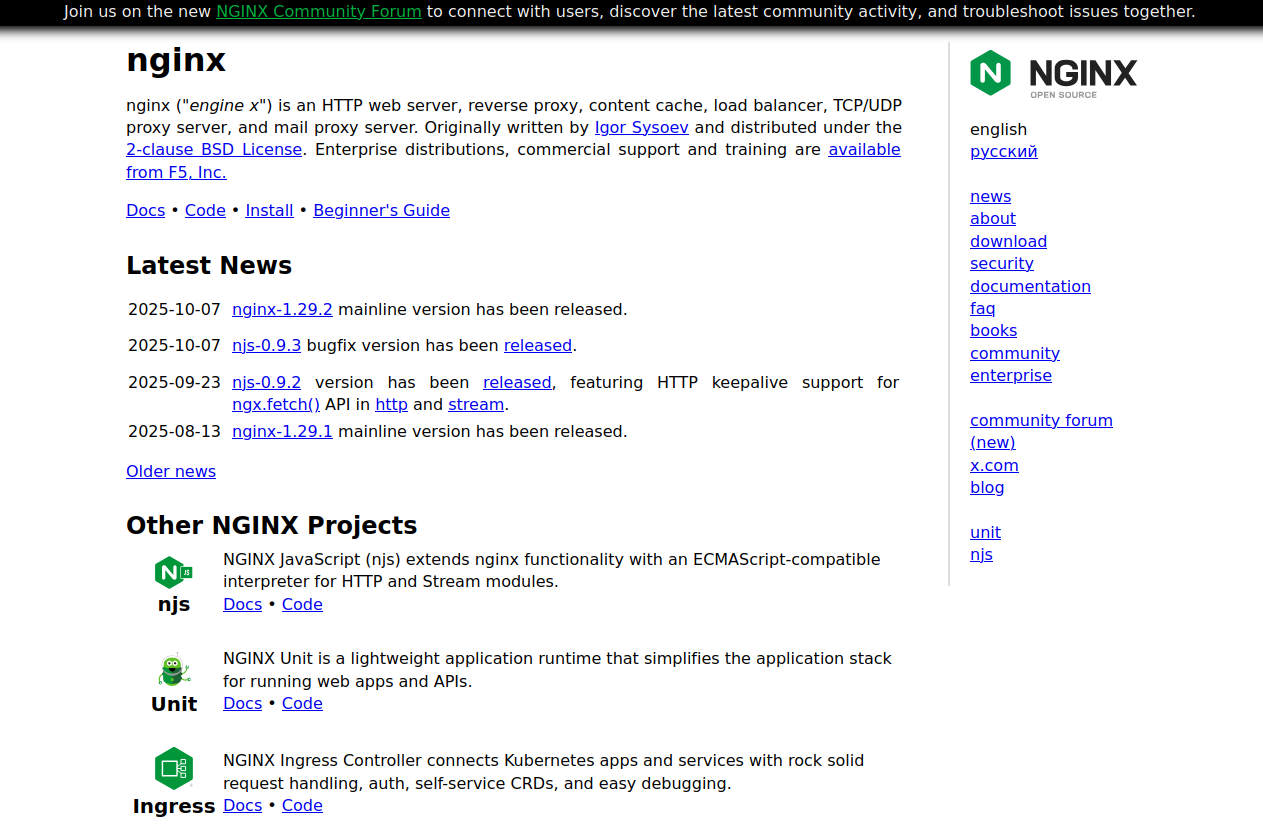Click the 2-clause BSD License link
The width and height of the screenshot is (1263, 827).
pos(214,149)
